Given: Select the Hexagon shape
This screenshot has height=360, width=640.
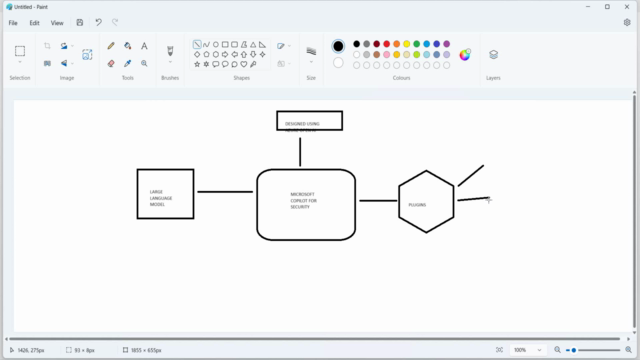Looking at the screenshot, I should pos(216,54).
